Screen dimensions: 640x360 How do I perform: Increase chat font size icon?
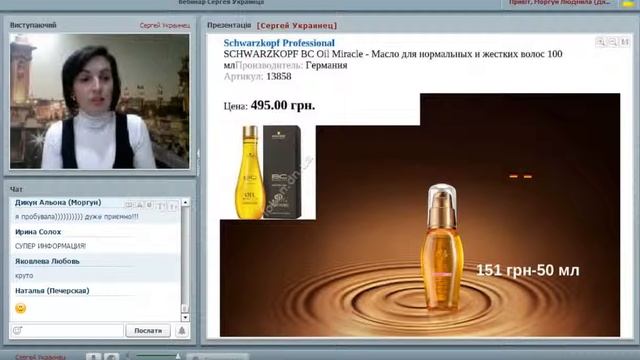pos(161,206)
